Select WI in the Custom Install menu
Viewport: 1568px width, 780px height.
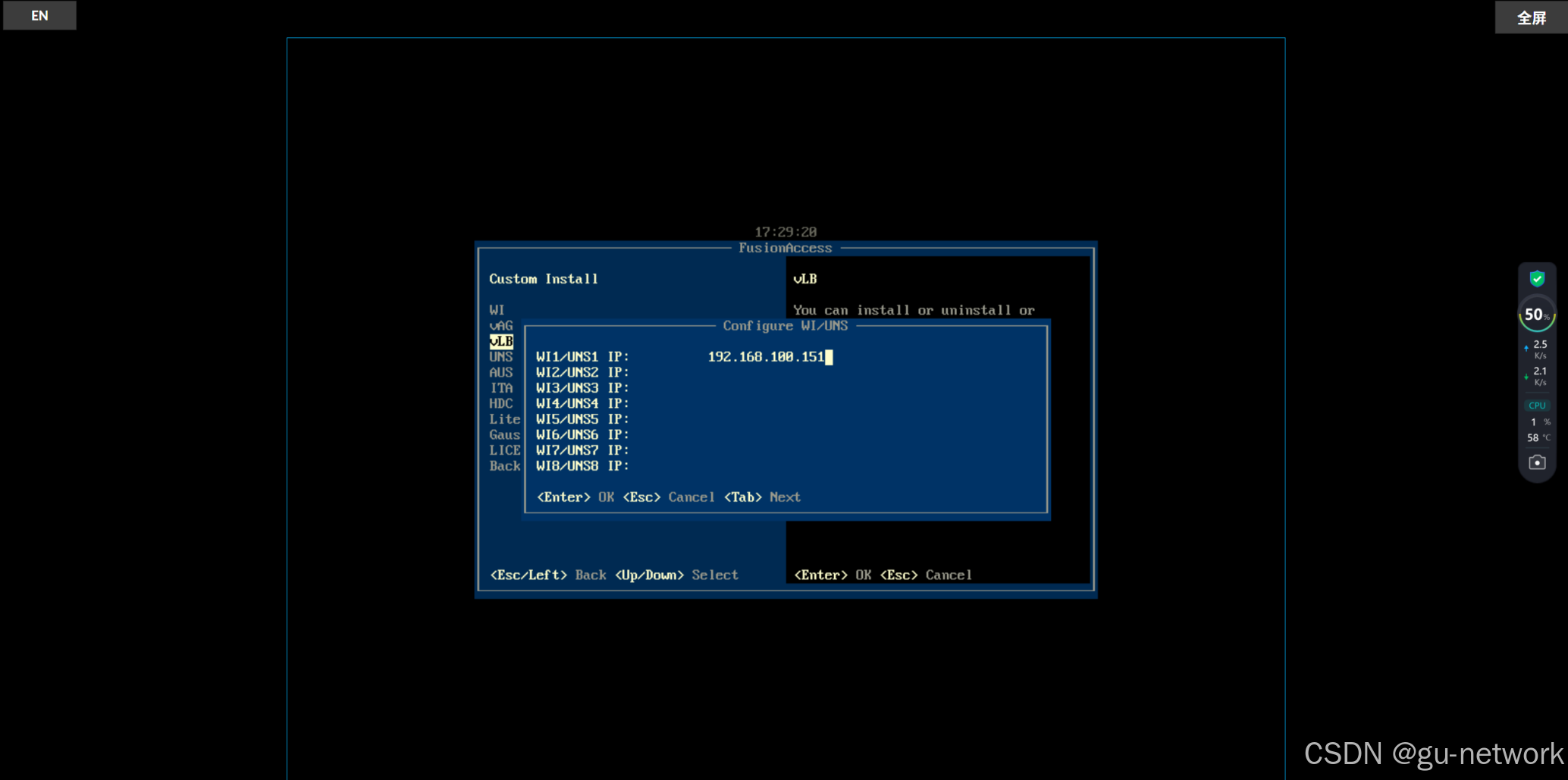[x=497, y=310]
